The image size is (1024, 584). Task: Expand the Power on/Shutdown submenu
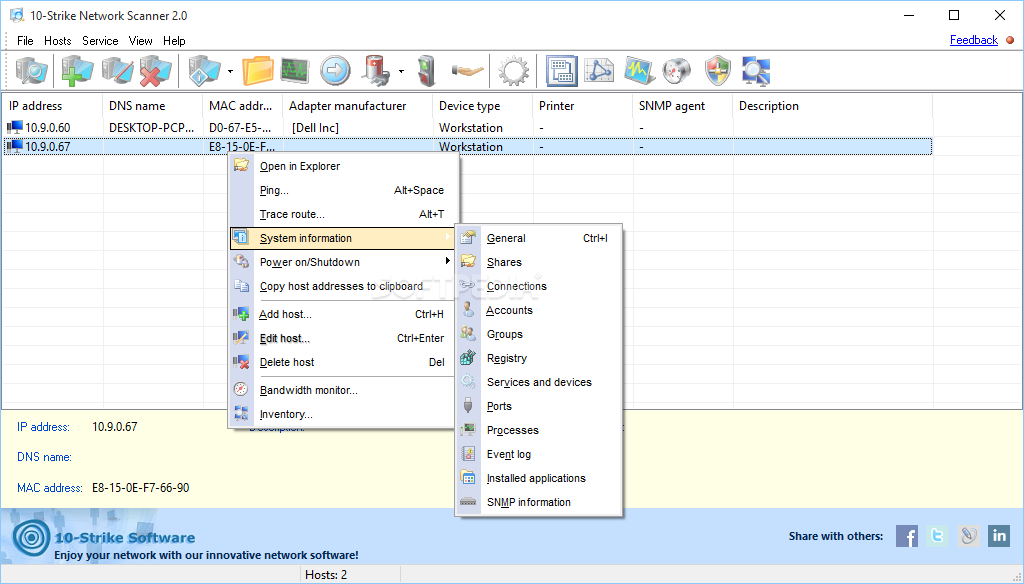(340, 262)
